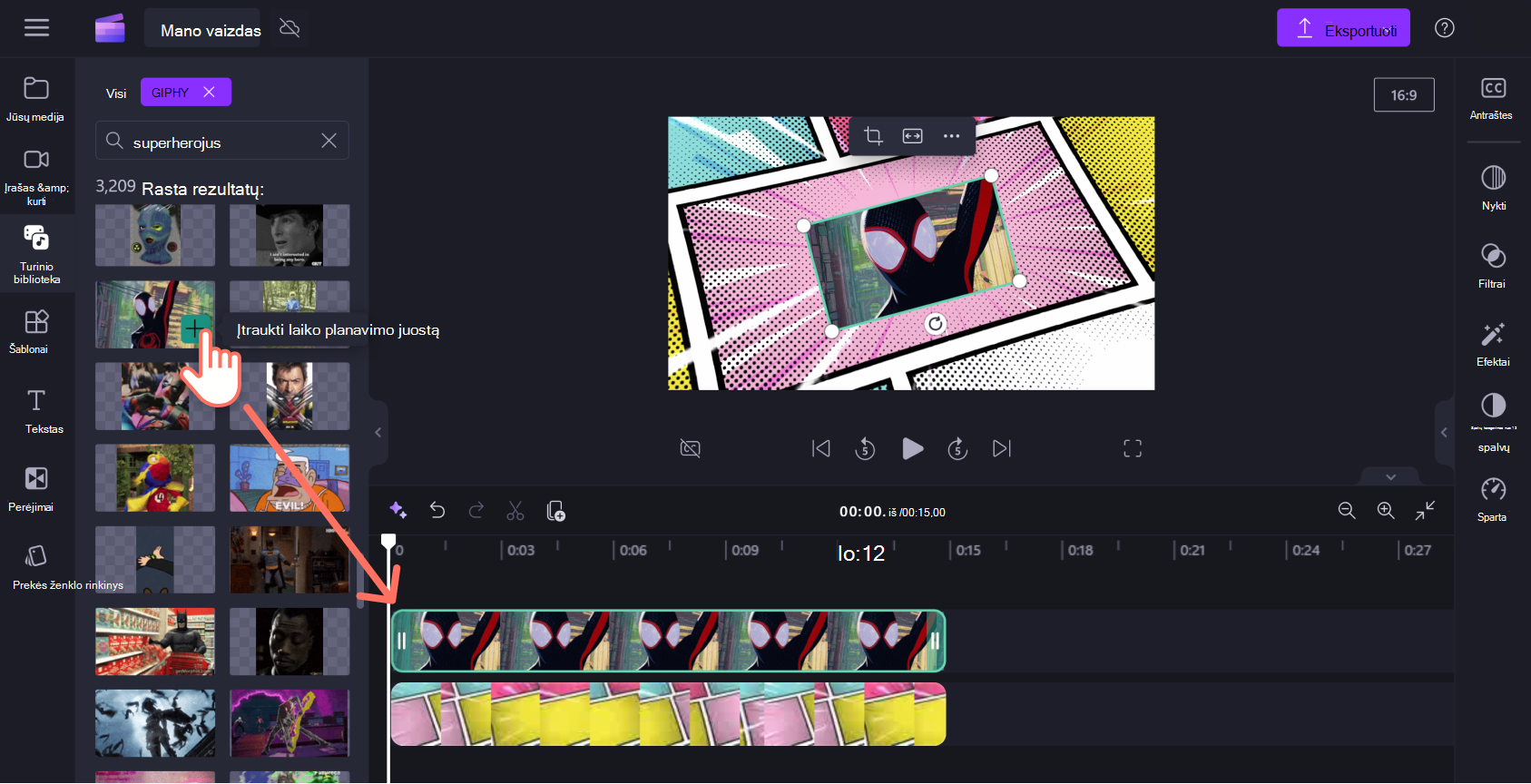Skip to start of video
This screenshot has height=784, width=1531.
coord(821,448)
